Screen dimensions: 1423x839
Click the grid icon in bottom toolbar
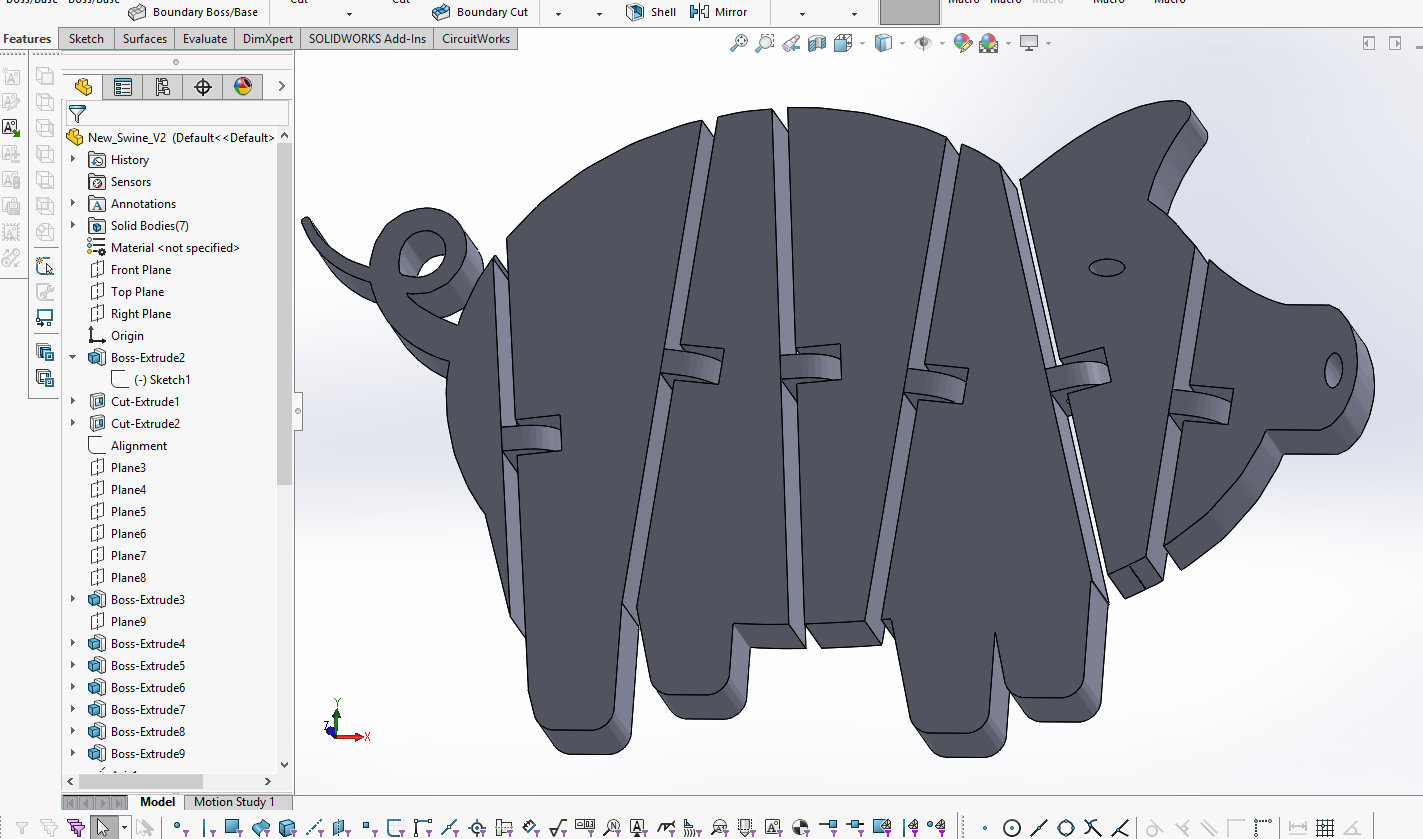pos(1325,828)
